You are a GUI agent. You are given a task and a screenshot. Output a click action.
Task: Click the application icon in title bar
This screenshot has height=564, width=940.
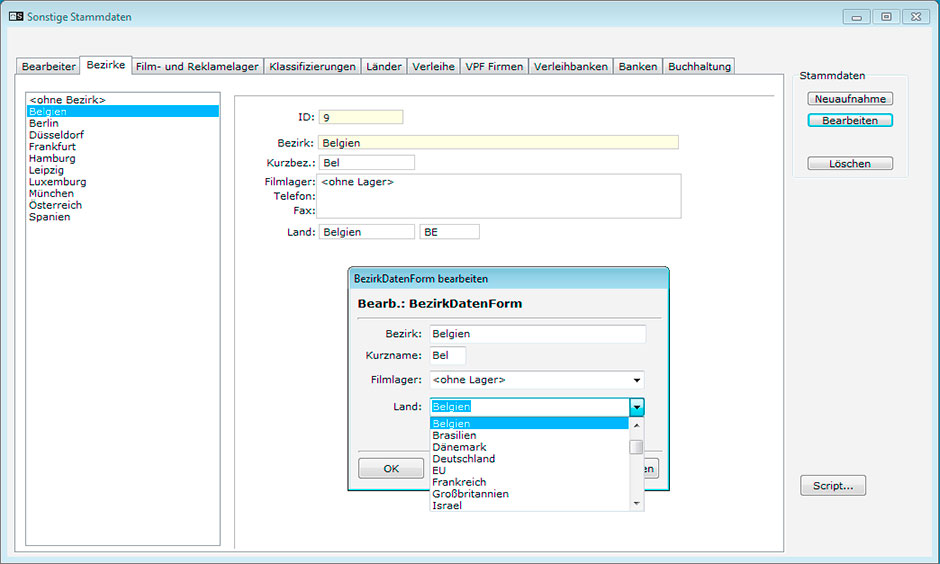(15, 17)
